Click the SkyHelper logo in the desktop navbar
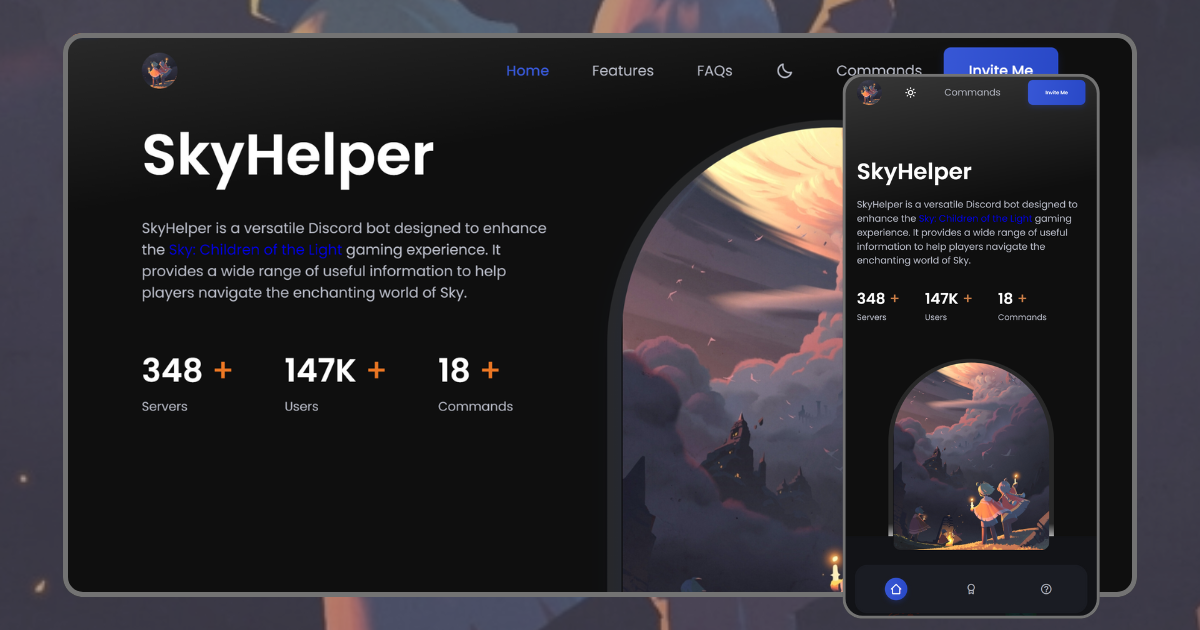 (x=159, y=70)
